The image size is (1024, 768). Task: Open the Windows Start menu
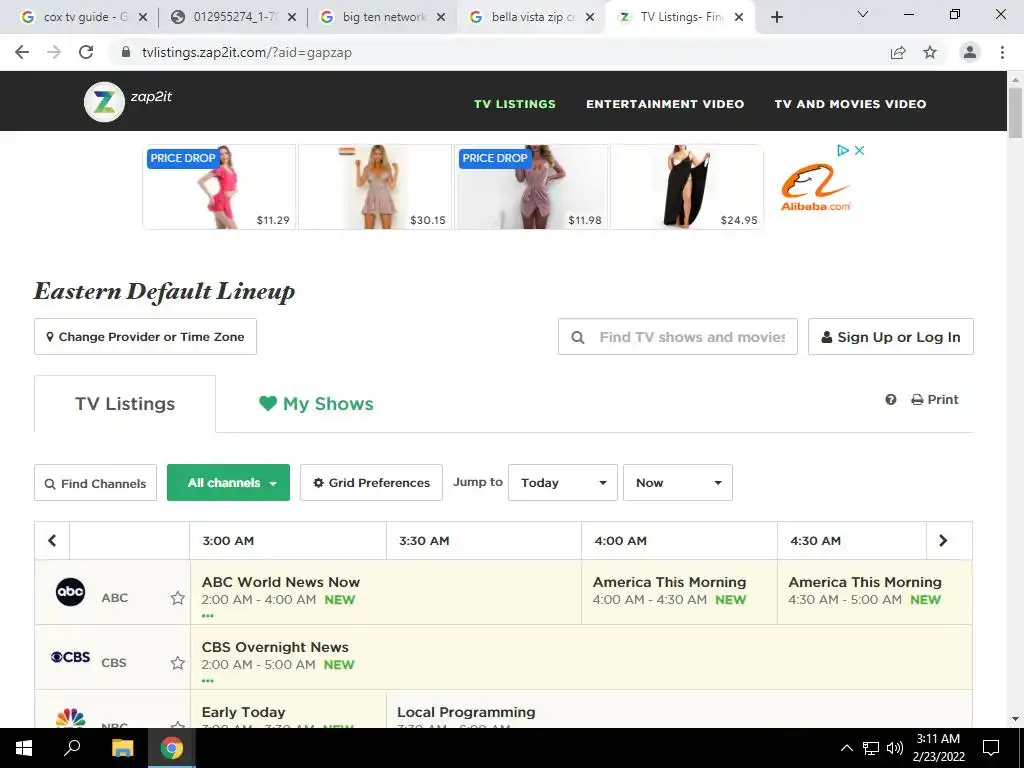pos(24,748)
